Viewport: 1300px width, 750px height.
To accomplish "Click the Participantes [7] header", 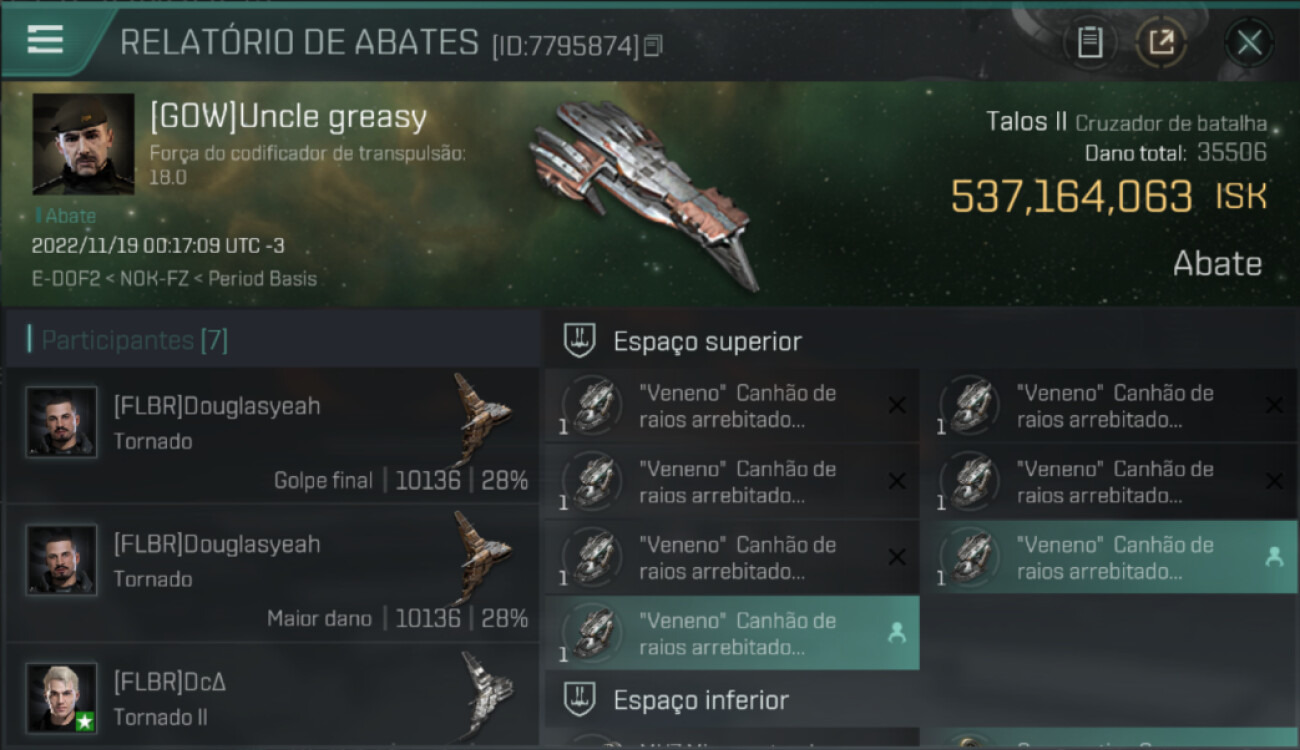I will 134,340.
